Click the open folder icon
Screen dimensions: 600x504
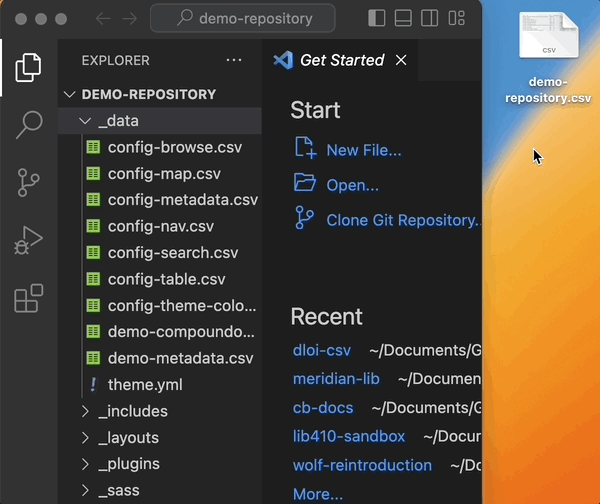click(x=305, y=182)
